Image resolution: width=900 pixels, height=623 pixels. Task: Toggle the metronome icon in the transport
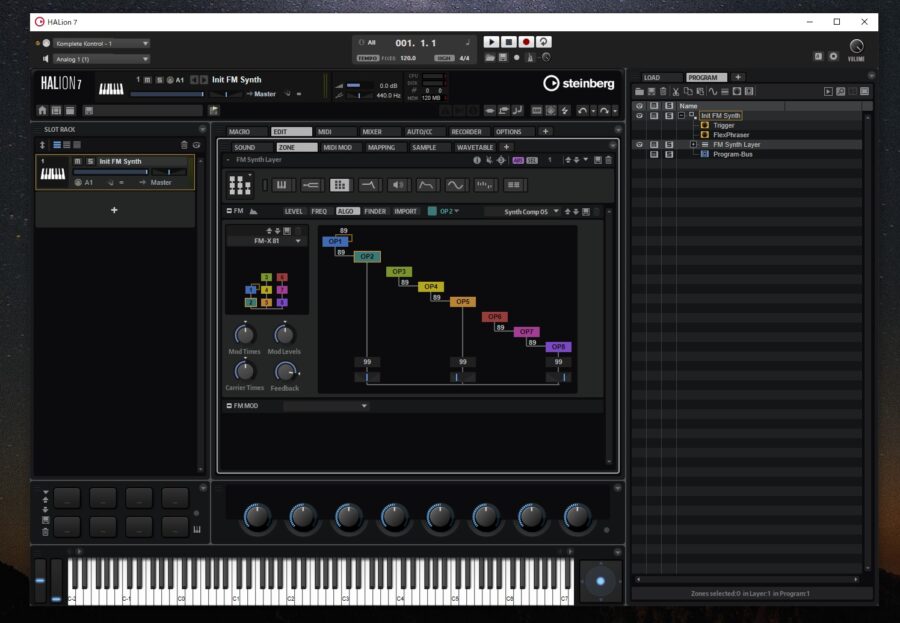[530, 57]
